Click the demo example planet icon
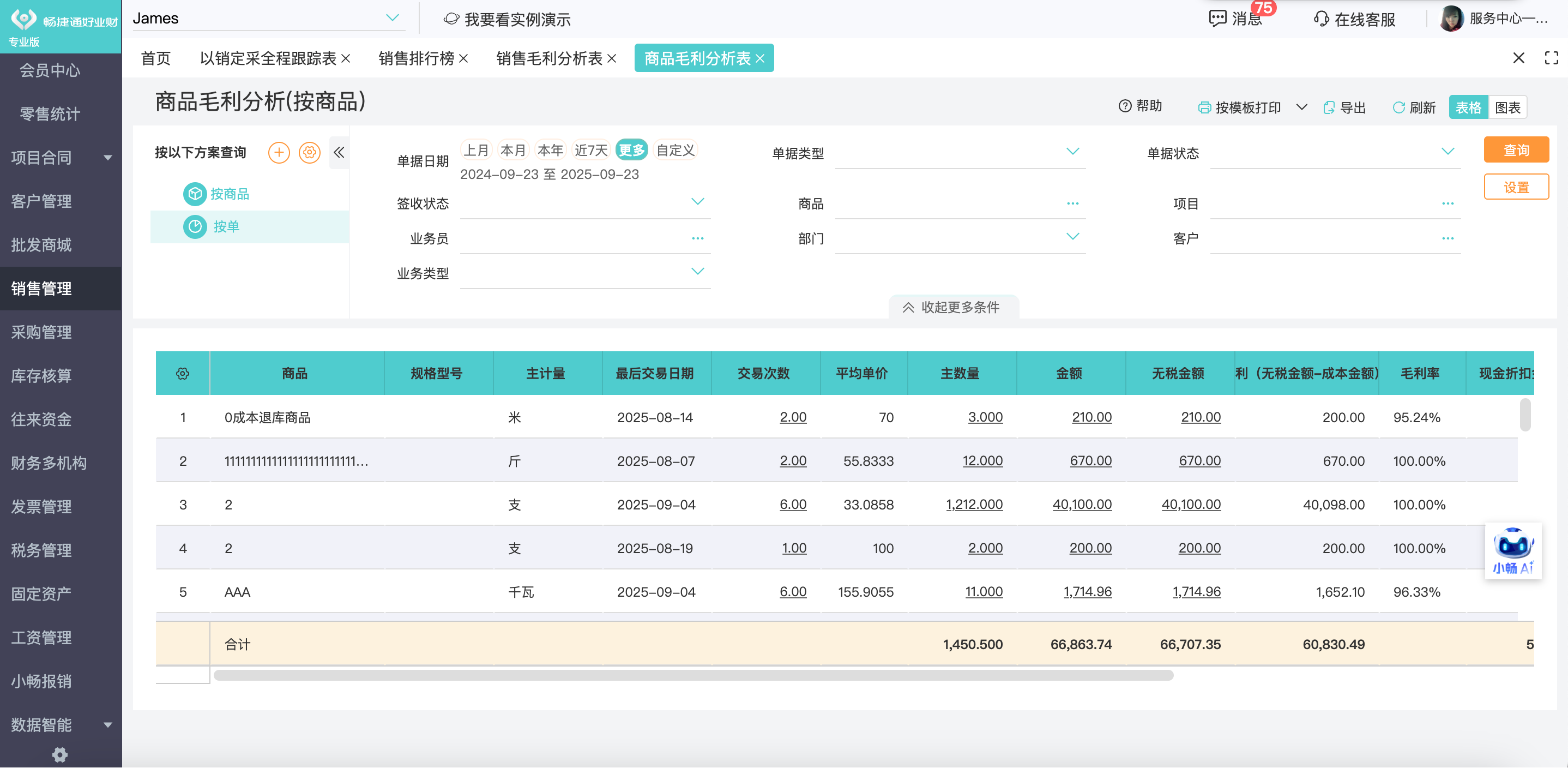Screen dimensions: 1568x768 [x=451, y=19]
